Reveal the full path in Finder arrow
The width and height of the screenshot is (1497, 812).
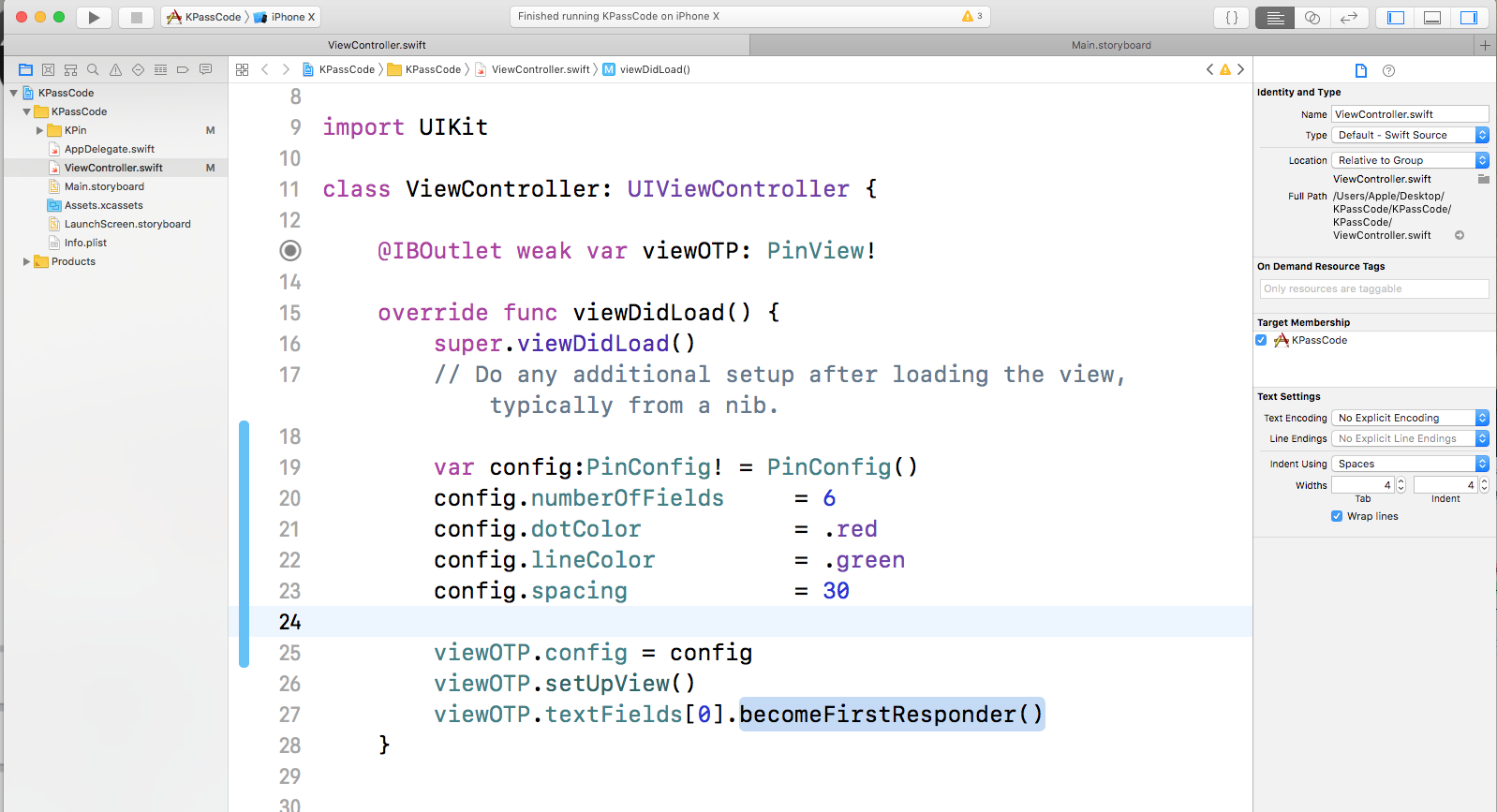(x=1460, y=235)
